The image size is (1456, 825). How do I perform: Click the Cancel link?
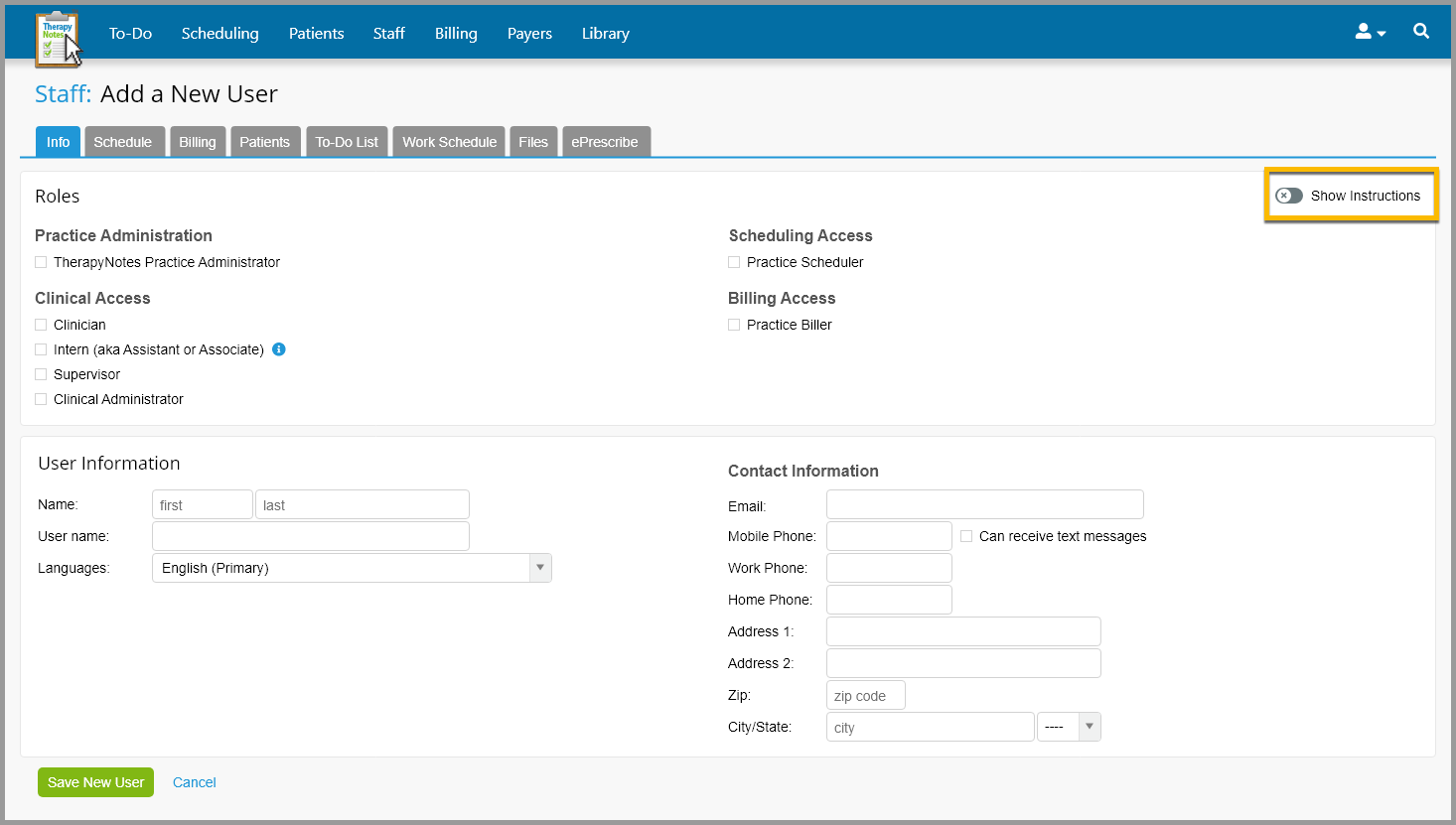tap(194, 782)
